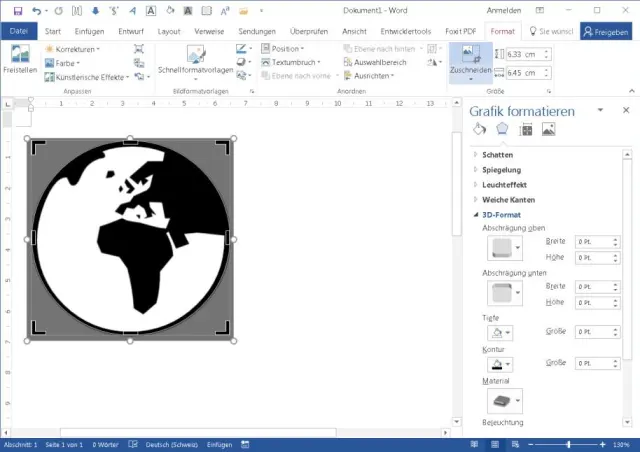The image size is (640, 452).
Task: Click the Save icon in quick access toolbar
Action: (x=17, y=10)
